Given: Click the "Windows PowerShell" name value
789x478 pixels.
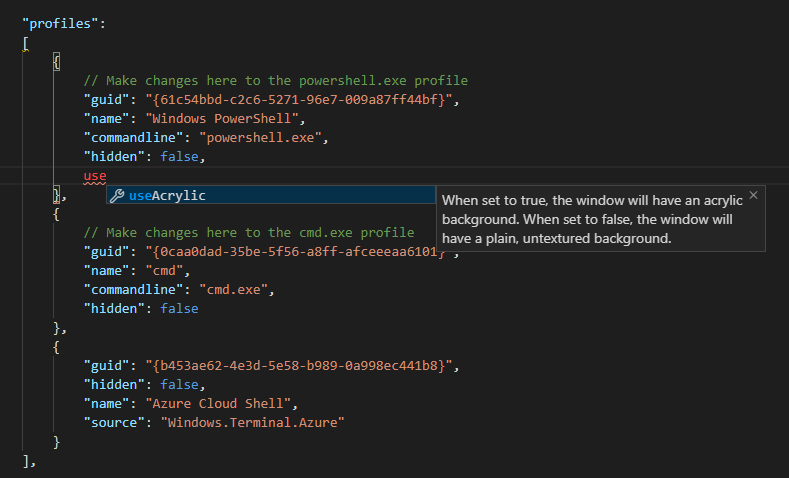Looking at the screenshot, I should (222, 119).
